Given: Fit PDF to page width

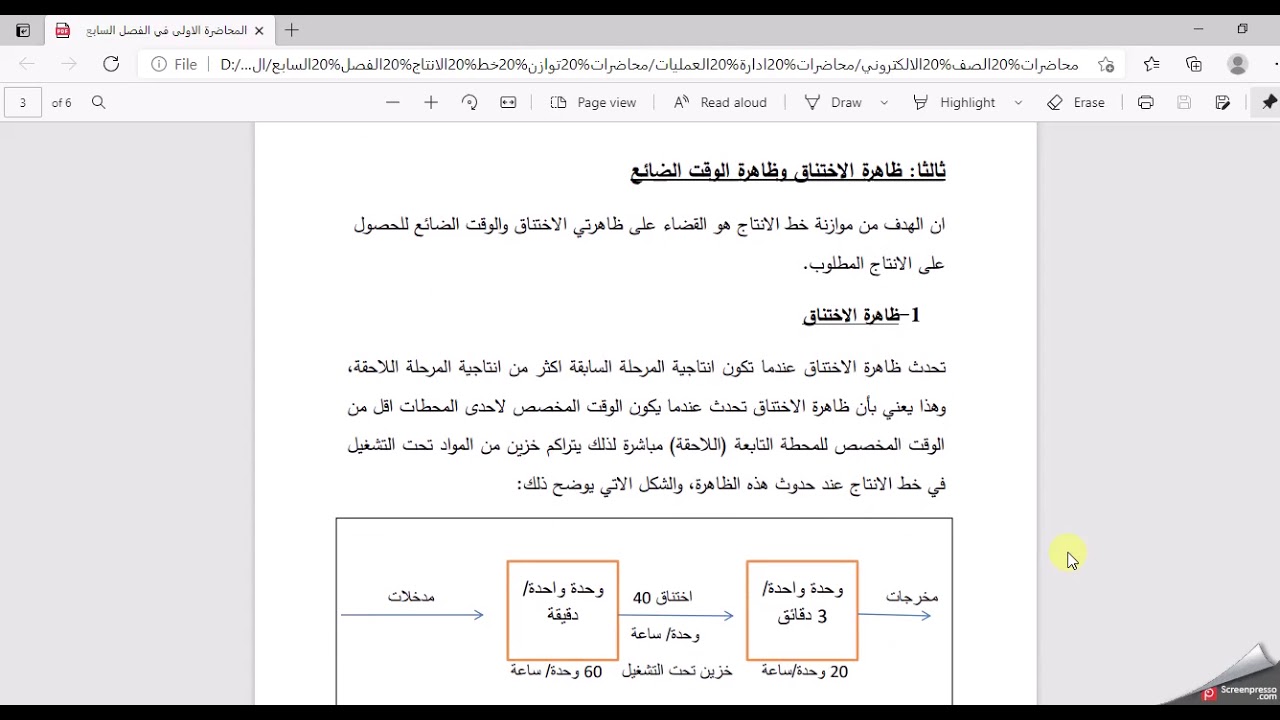Looking at the screenshot, I should click(x=508, y=102).
